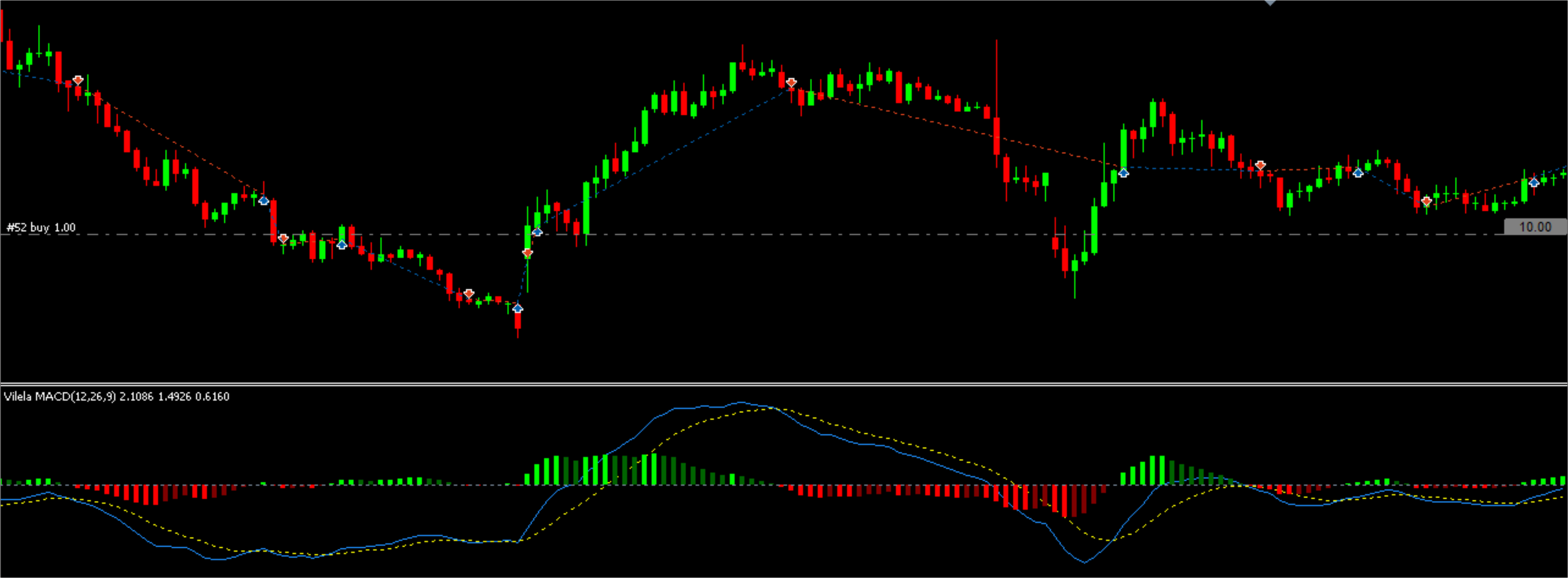Click the highest peak of the blue MACD line
This screenshot has height=578, width=1568.
(741, 403)
